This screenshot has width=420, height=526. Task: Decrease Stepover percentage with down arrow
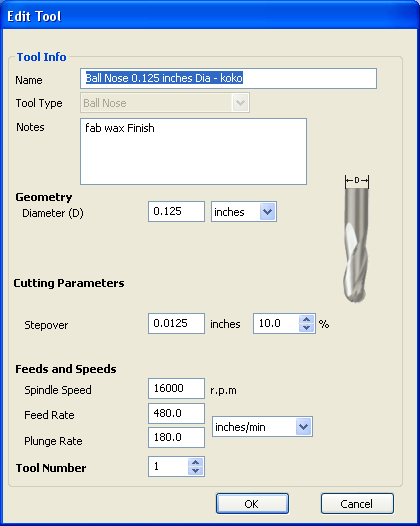(306, 328)
